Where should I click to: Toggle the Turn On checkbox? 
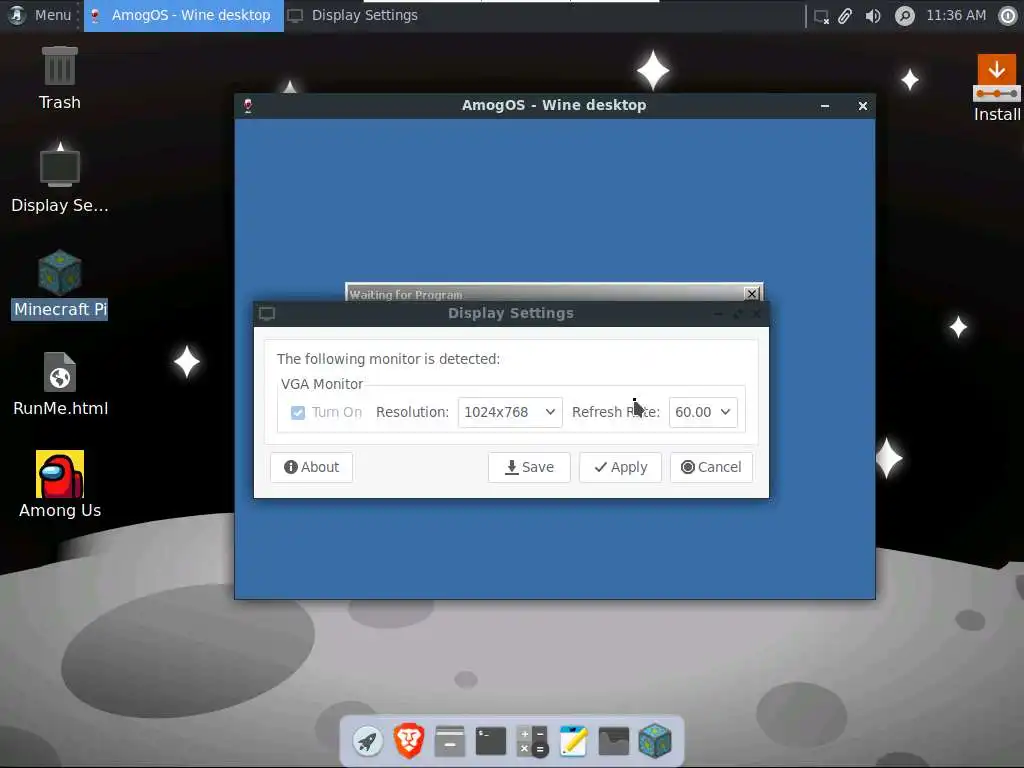[298, 413]
